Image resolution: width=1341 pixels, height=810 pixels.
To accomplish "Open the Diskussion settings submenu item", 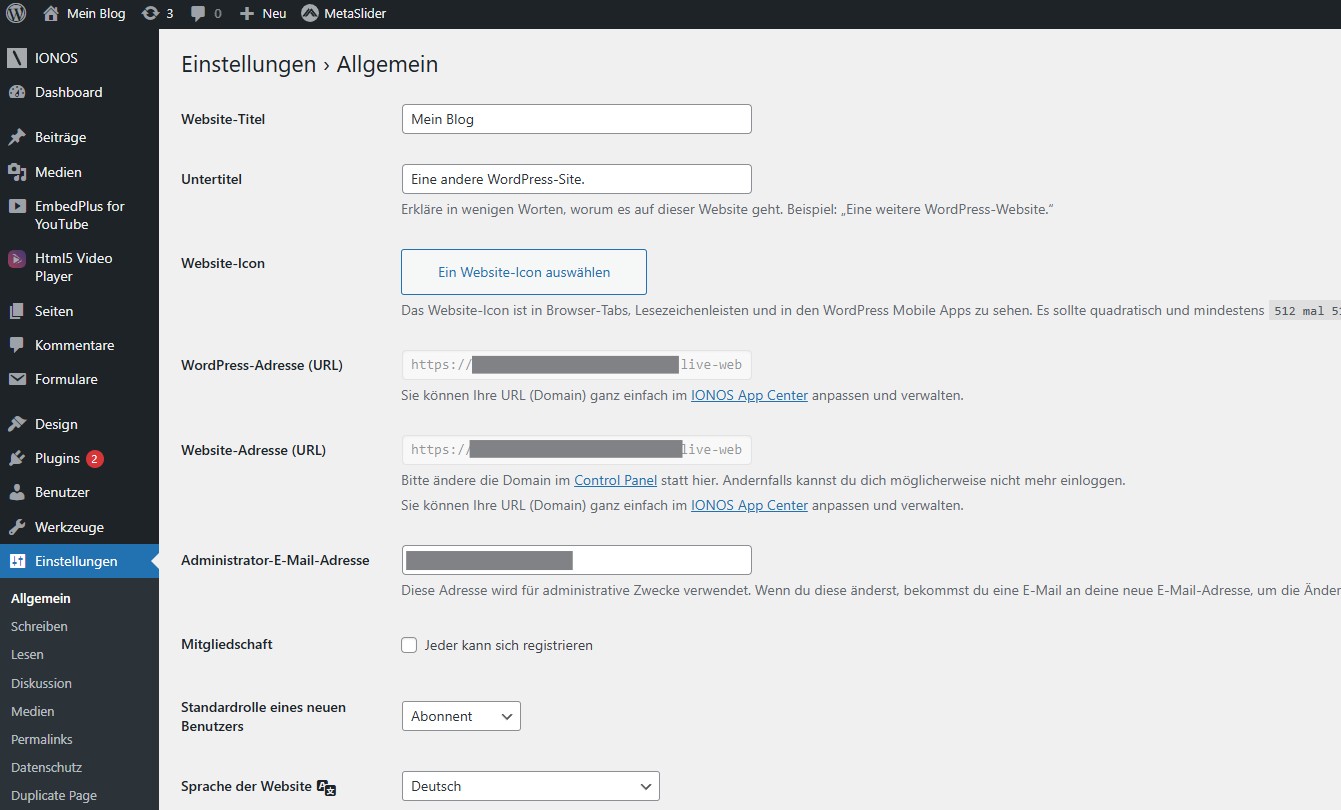I will pyautogui.click(x=41, y=683).
